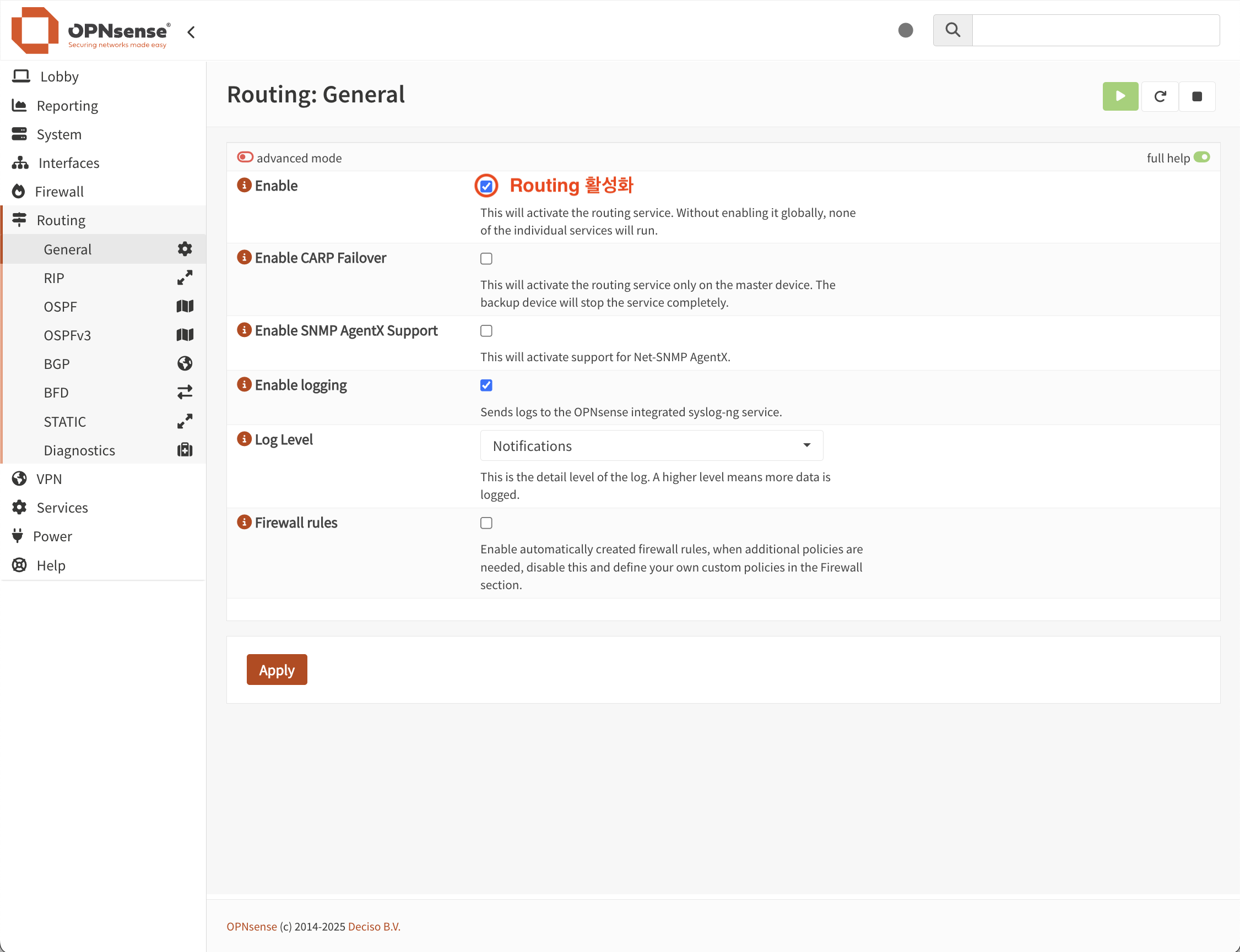The height and width of the screenshot is (952, 1240).
Task: Click the Enable CARP Failover info icon
Action: (x=244, y=258)
